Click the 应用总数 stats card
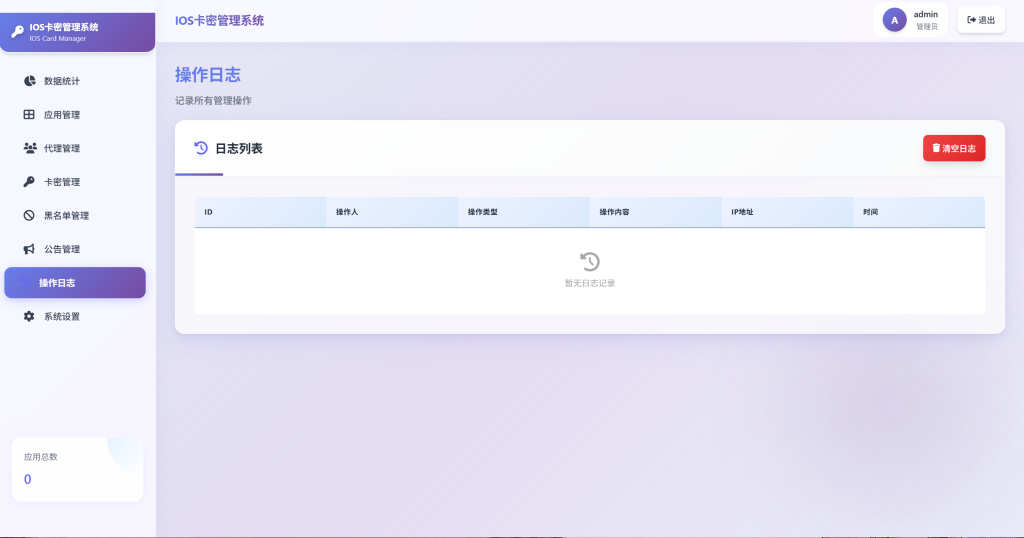The width and height of the screenshot is (1024, 538). pyautogui.click(x=77, y=469)
